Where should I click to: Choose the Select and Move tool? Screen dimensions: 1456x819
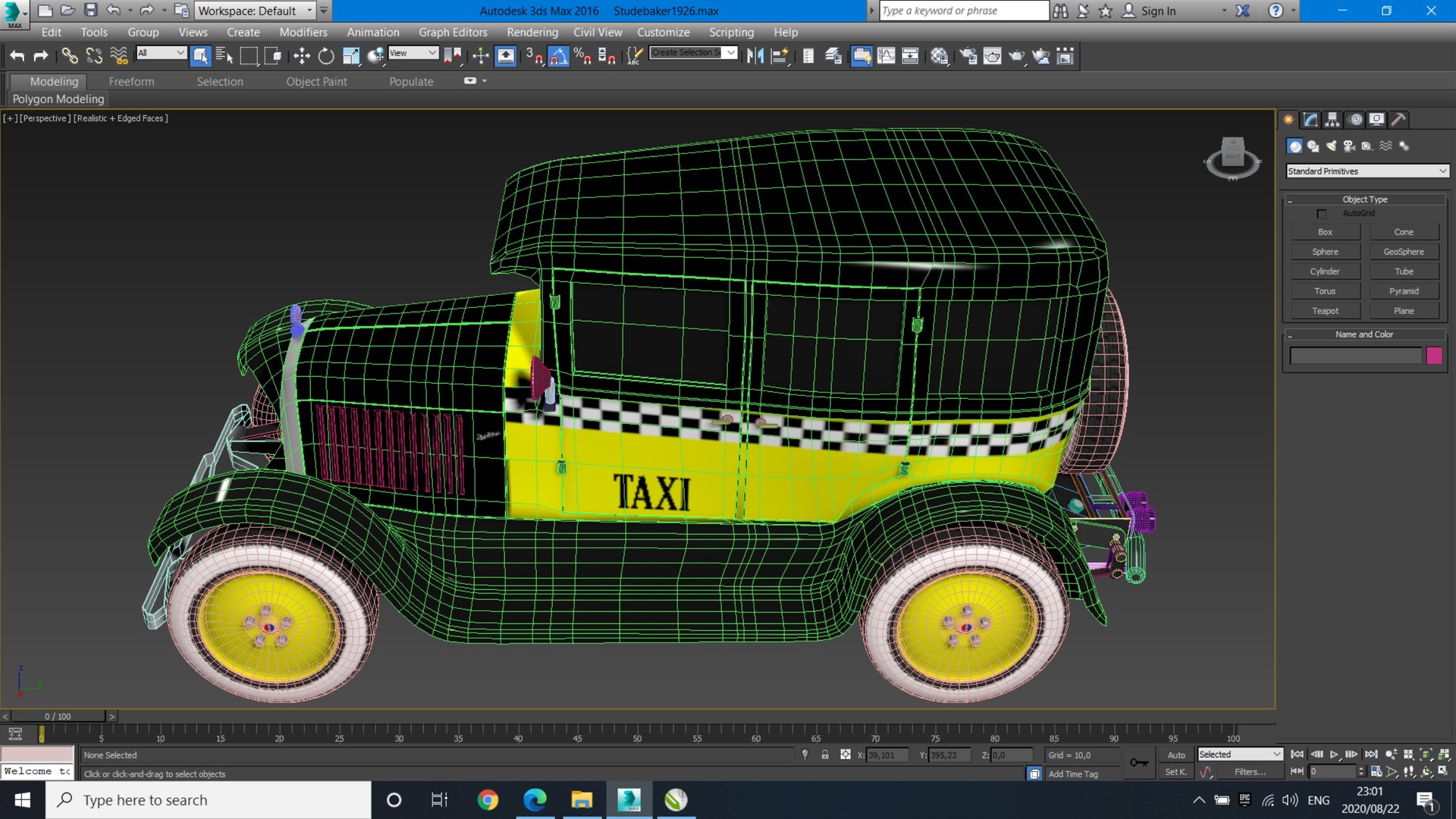[x=301, y=55]
